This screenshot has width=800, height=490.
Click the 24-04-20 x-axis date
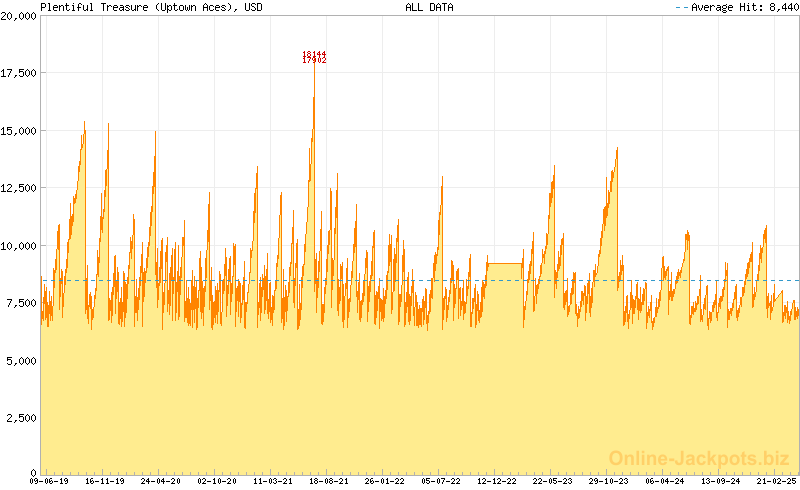pyautogui.click(x=160, y=481)
